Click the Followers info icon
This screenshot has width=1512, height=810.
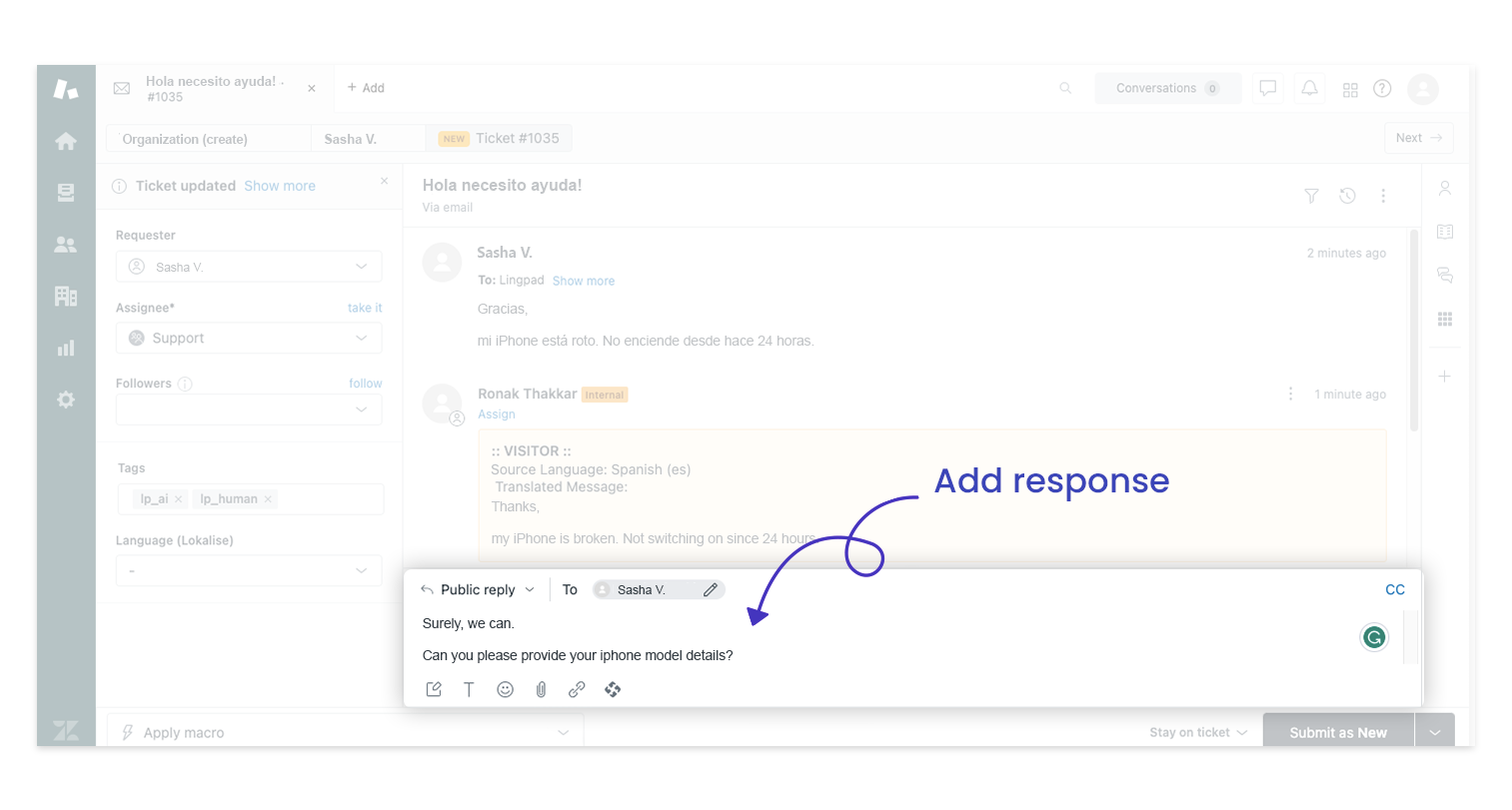(x=184, y=384)
